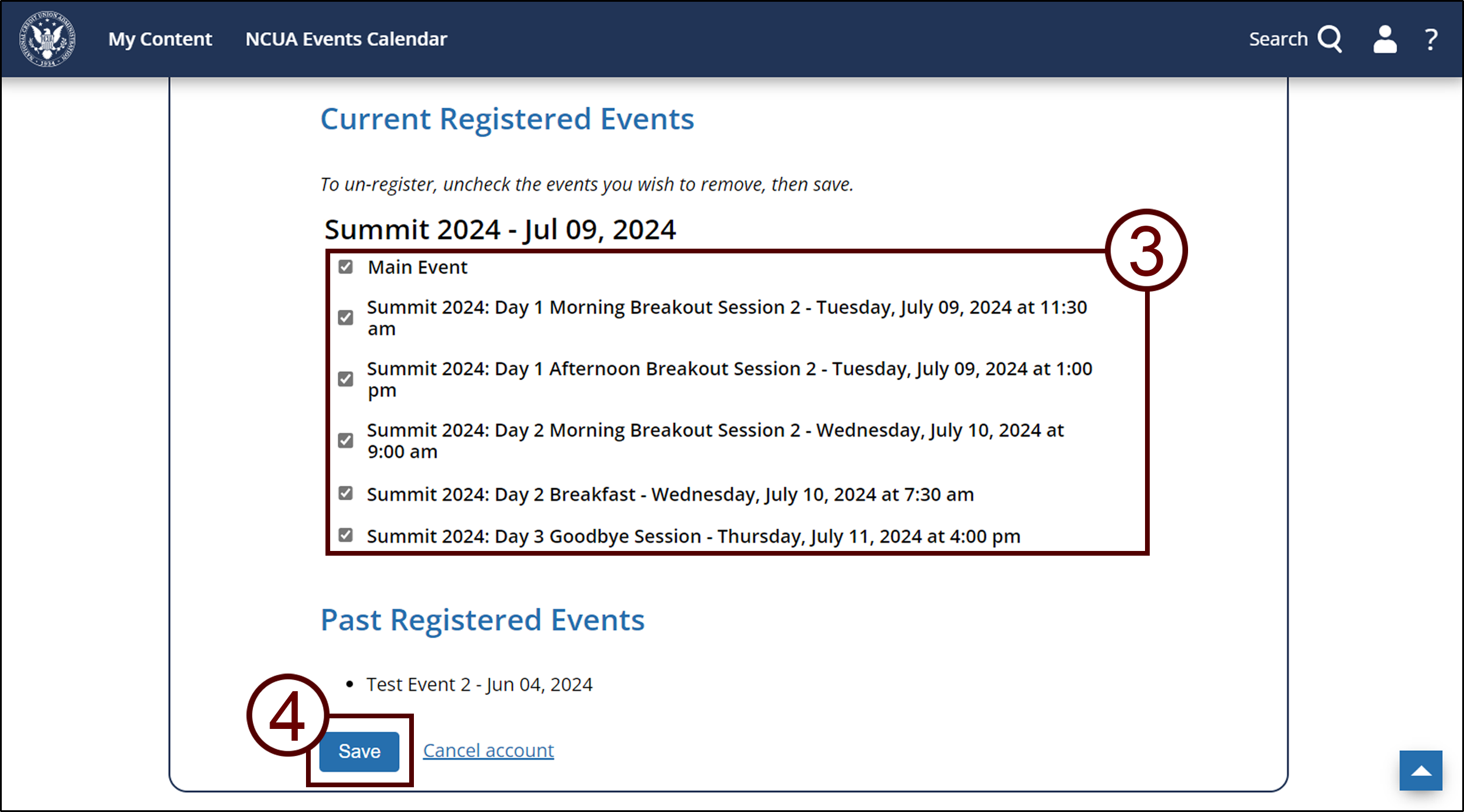Click the user profile icon
1464x812 pixels.
(1383, 39)
